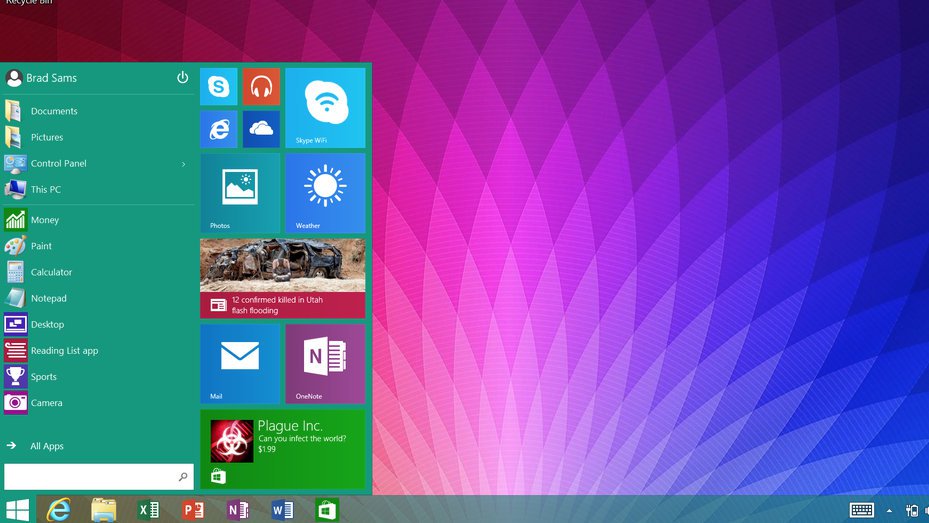Viewport: 929px width, 523px height.
Task: Launch Internet Explorer tile in Start menu
Action: (218, 129)
